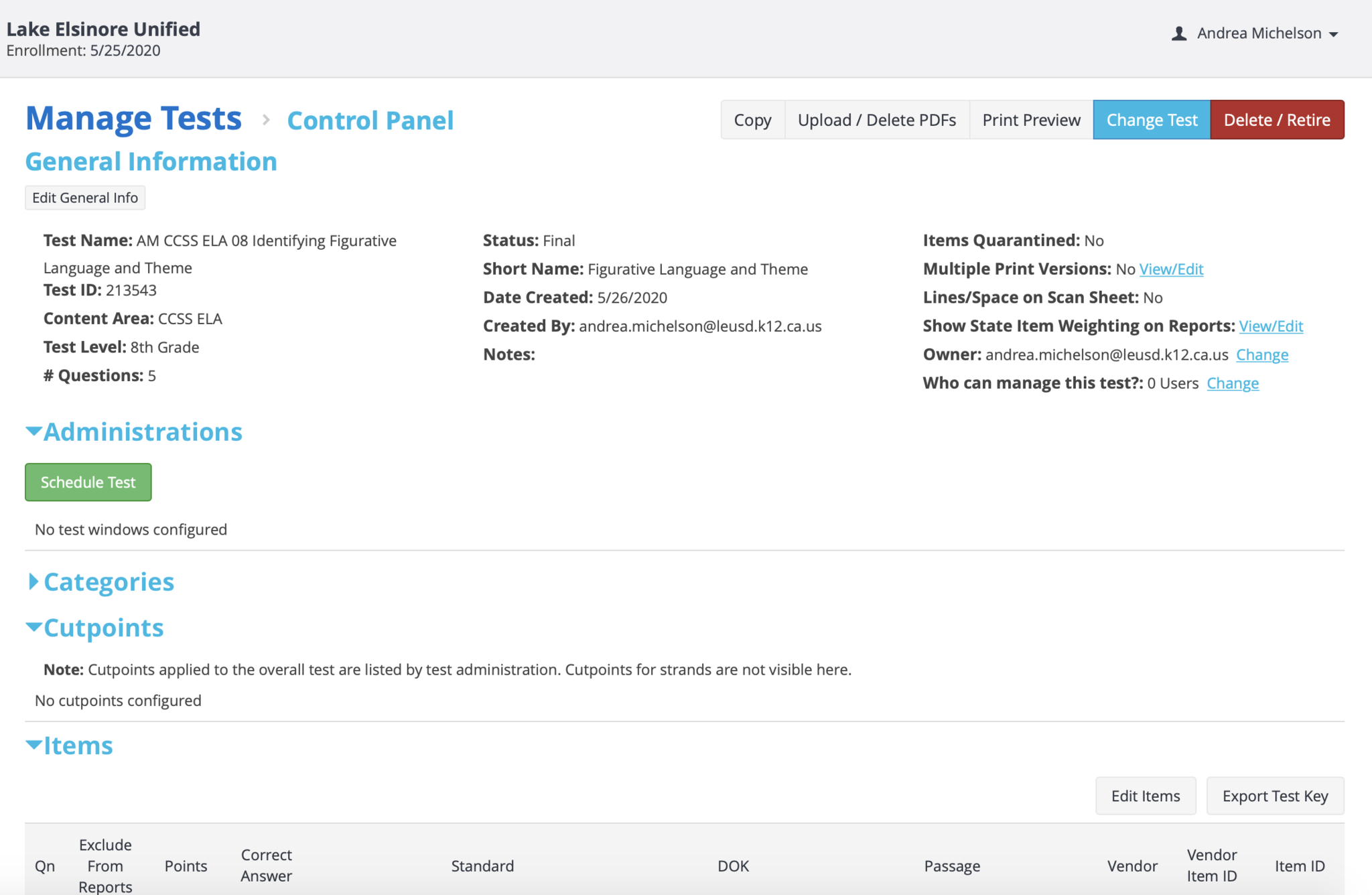The image size is (1372, 895).
Task: Click the user profile icon
Action: click(x=1179, y=33)
